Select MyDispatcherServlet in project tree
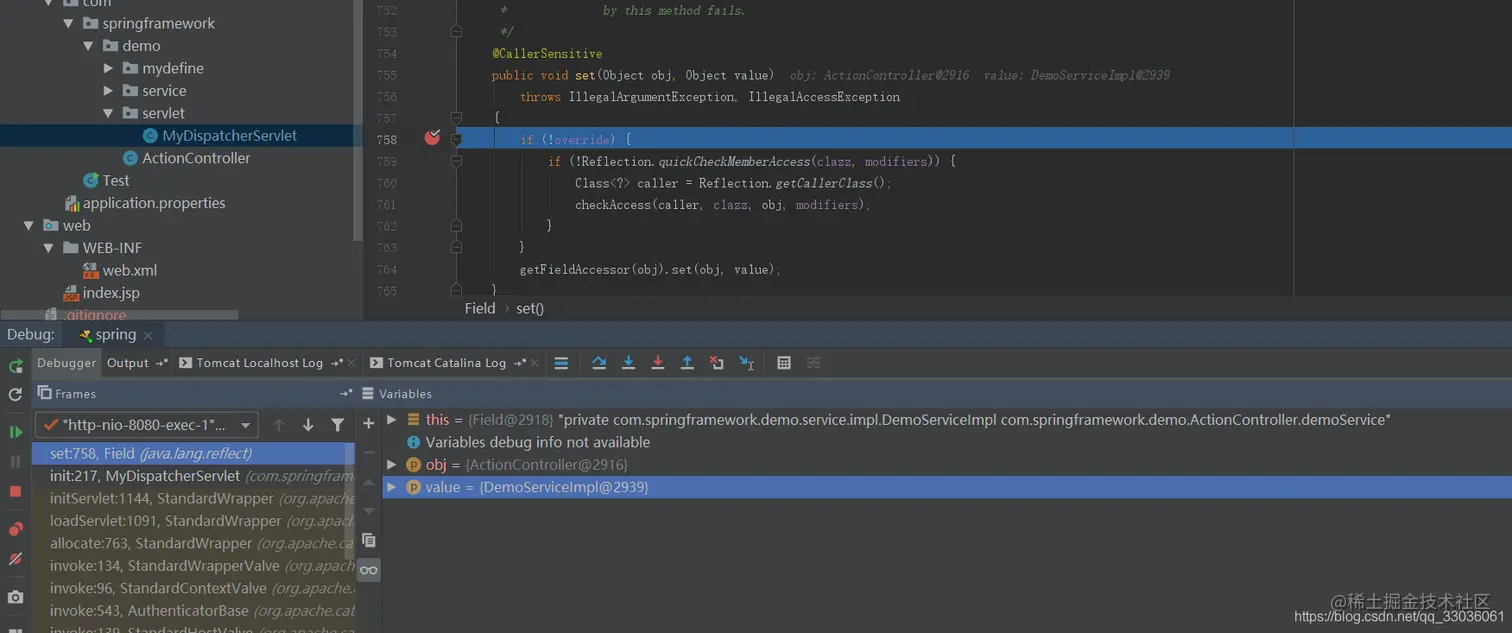1512x633 pixels. pyautogui.click(x=229, y=136)
